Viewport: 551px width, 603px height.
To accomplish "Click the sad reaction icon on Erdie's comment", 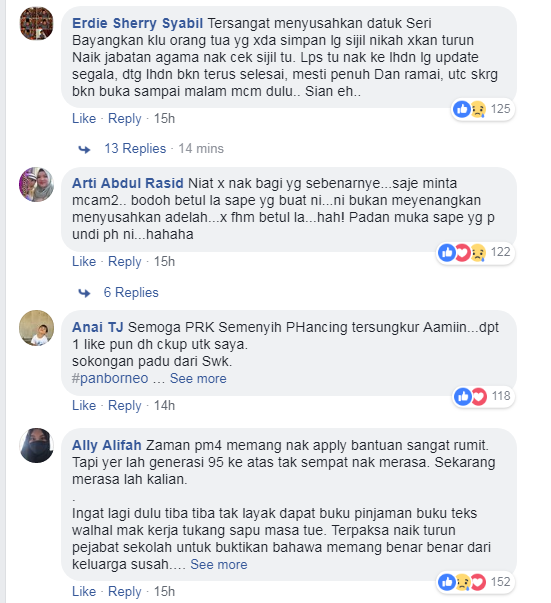I will 478,110.
